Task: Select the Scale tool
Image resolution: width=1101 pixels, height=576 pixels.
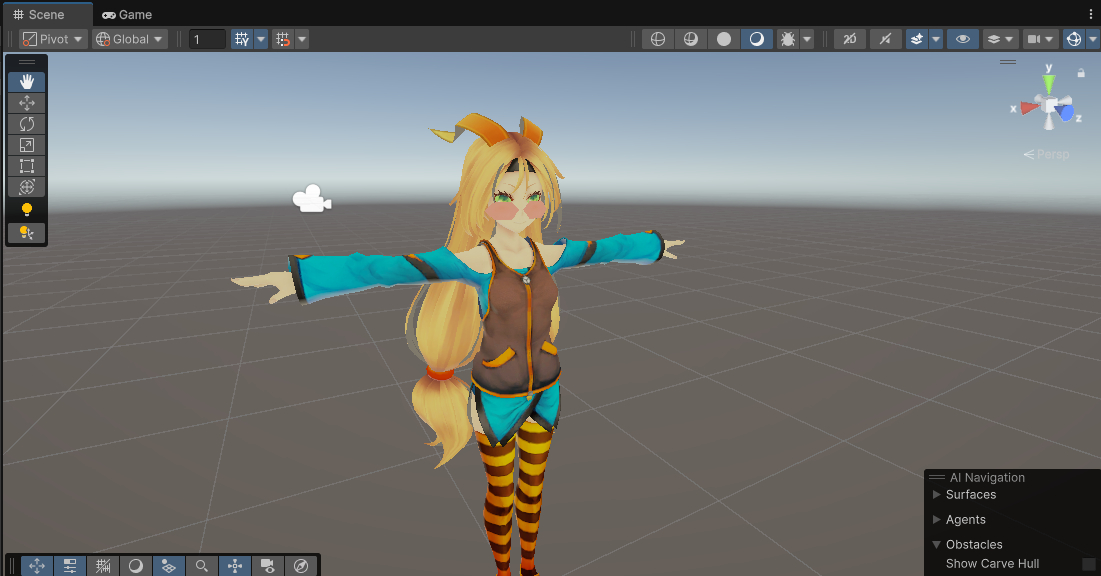Action: tap(27, 145)
